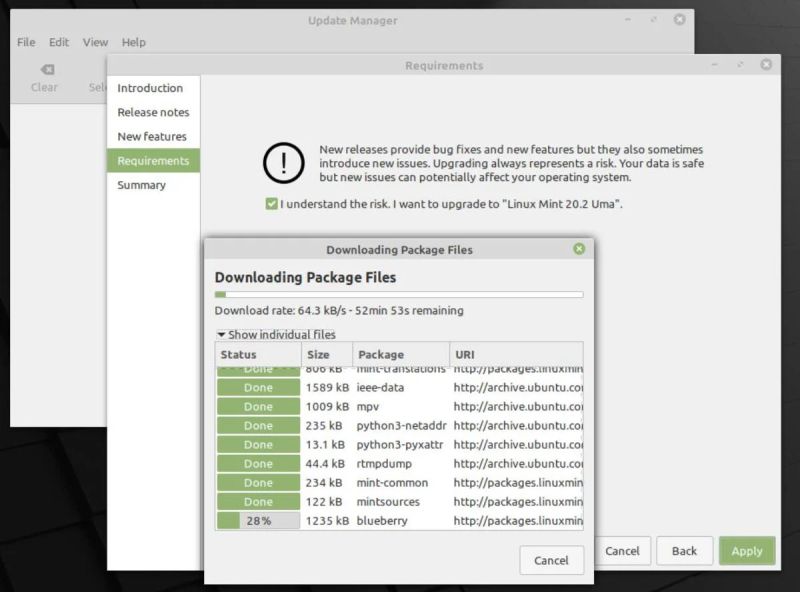
Task: Click the green close icon on download dialog
Action: 579,250
